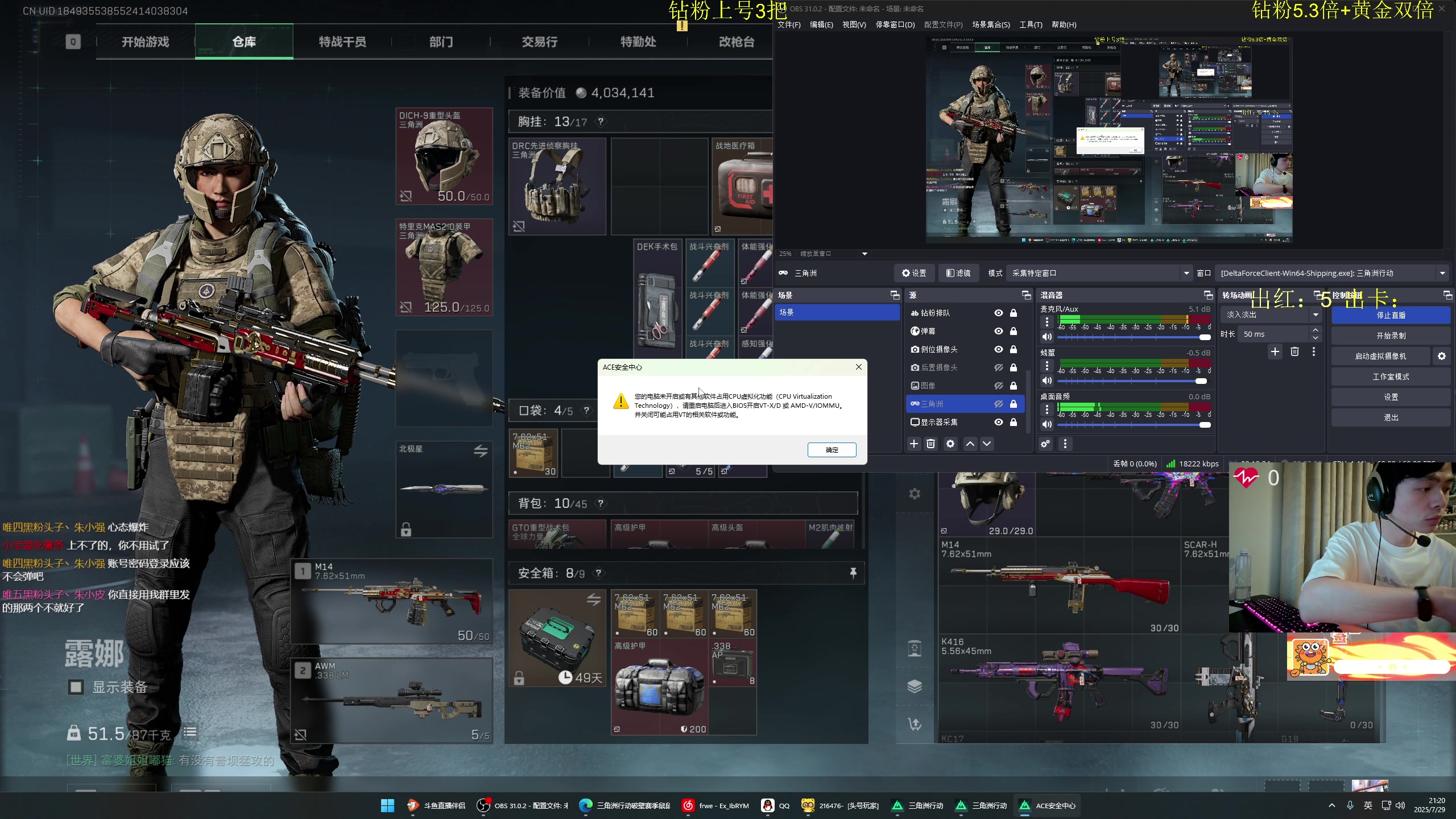Show the 三角洲 source

click(999, 404)
